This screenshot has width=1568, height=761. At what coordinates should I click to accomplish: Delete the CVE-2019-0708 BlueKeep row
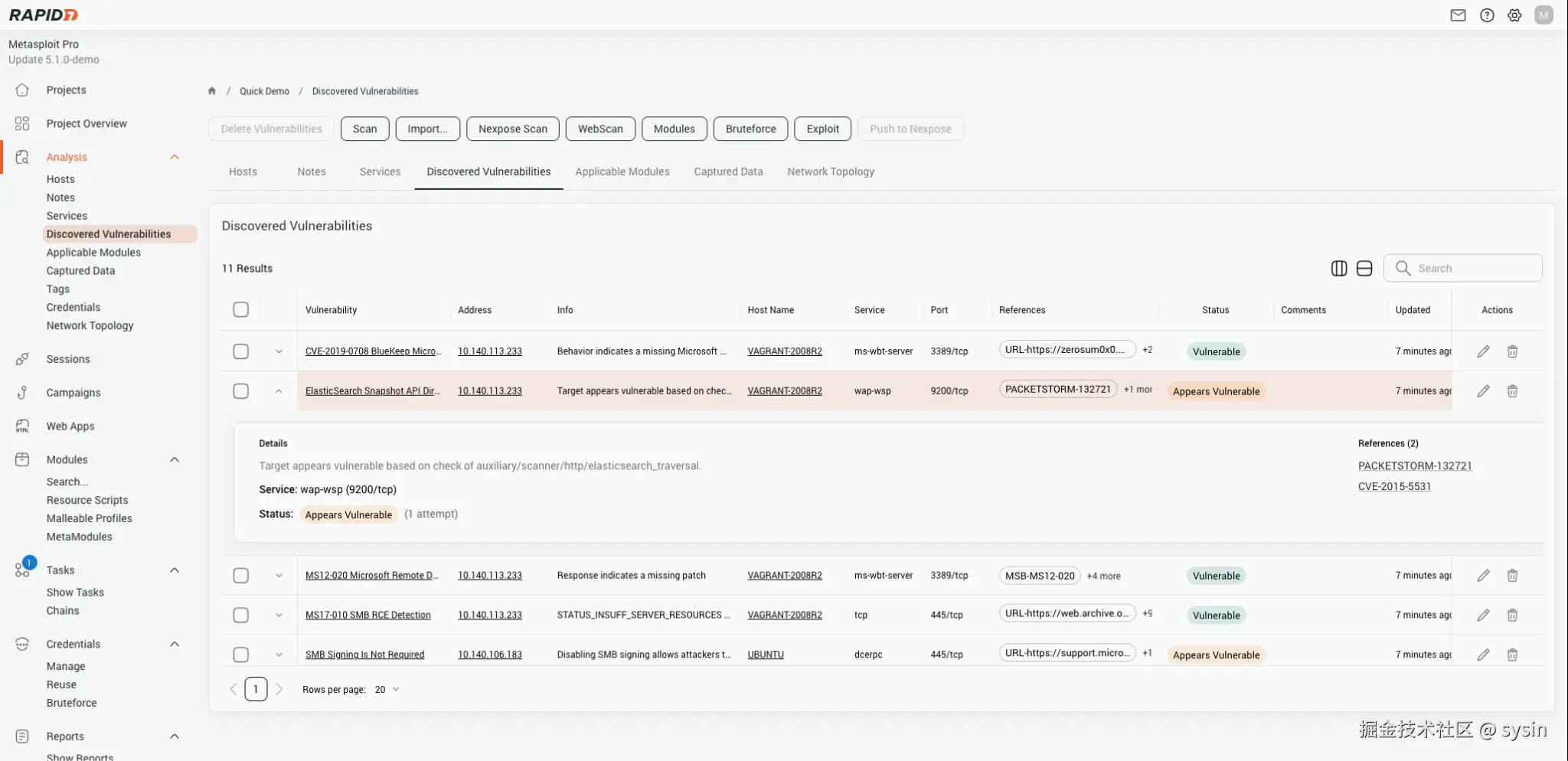click(x=1512, y=351)
